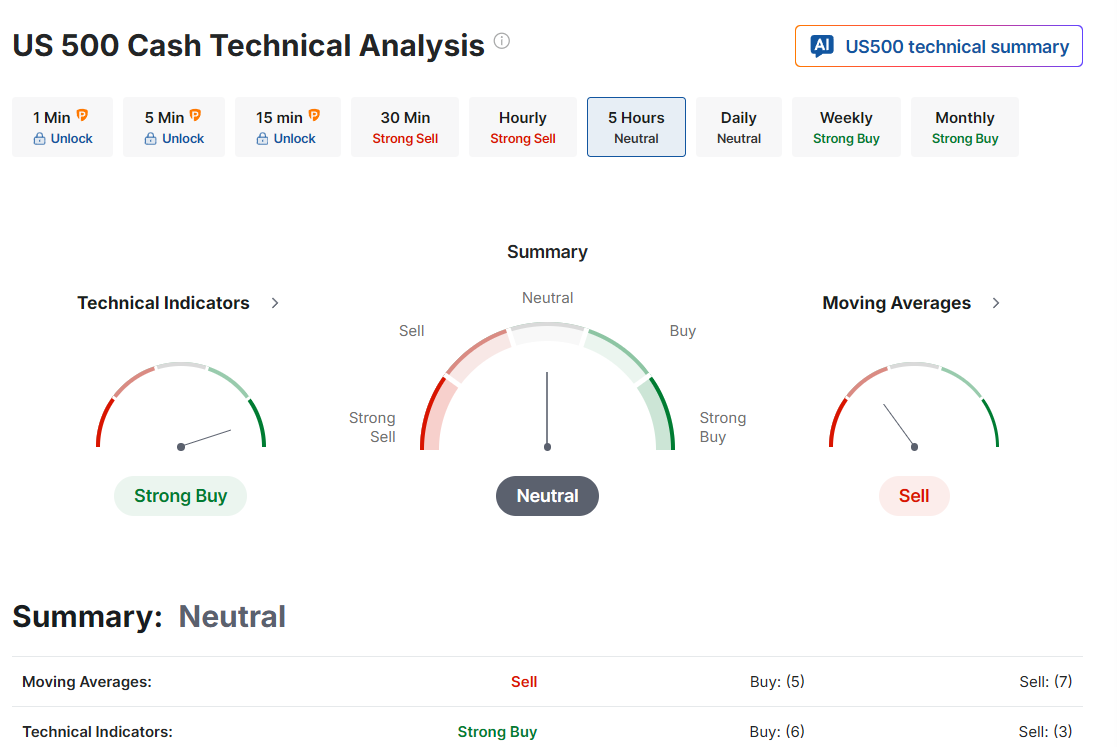Click the Unlock link under 15 min
This screenshot has width=1117, height=747.
point(294,139)
